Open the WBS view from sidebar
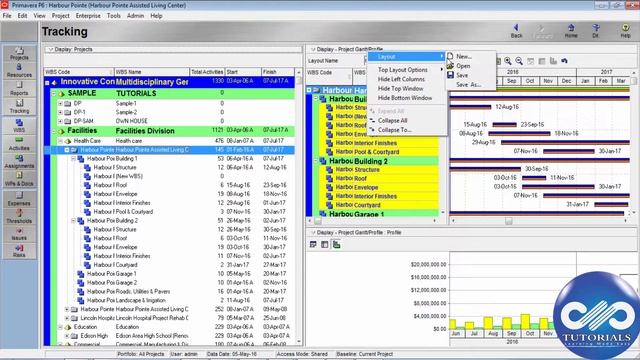This screenshot has height=360, width=640. pyautogui.click(x=19, y=126)
